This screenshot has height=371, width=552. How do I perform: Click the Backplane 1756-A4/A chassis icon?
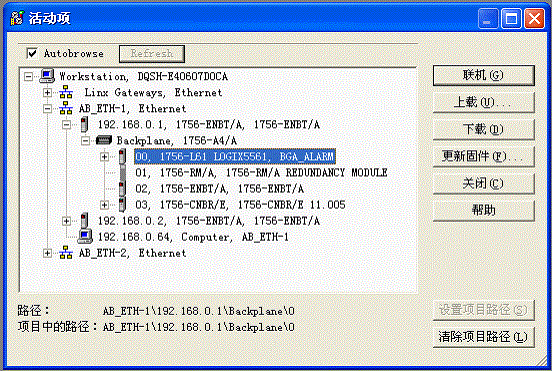pos(104,140)
